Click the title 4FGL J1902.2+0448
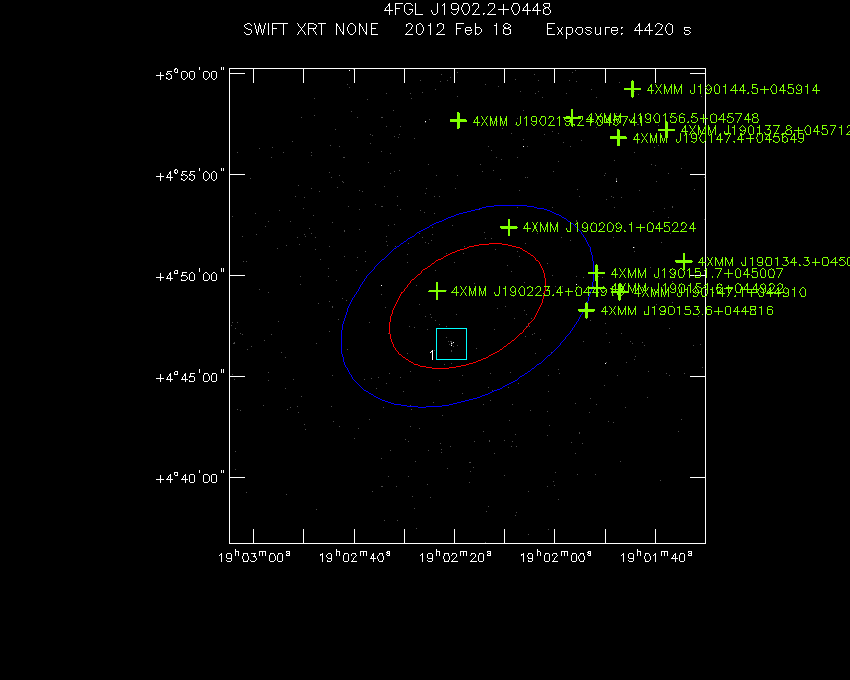Image resolution: width=850 pixels, height=680 pixels. pyautogui.click(x=467, y=9)
